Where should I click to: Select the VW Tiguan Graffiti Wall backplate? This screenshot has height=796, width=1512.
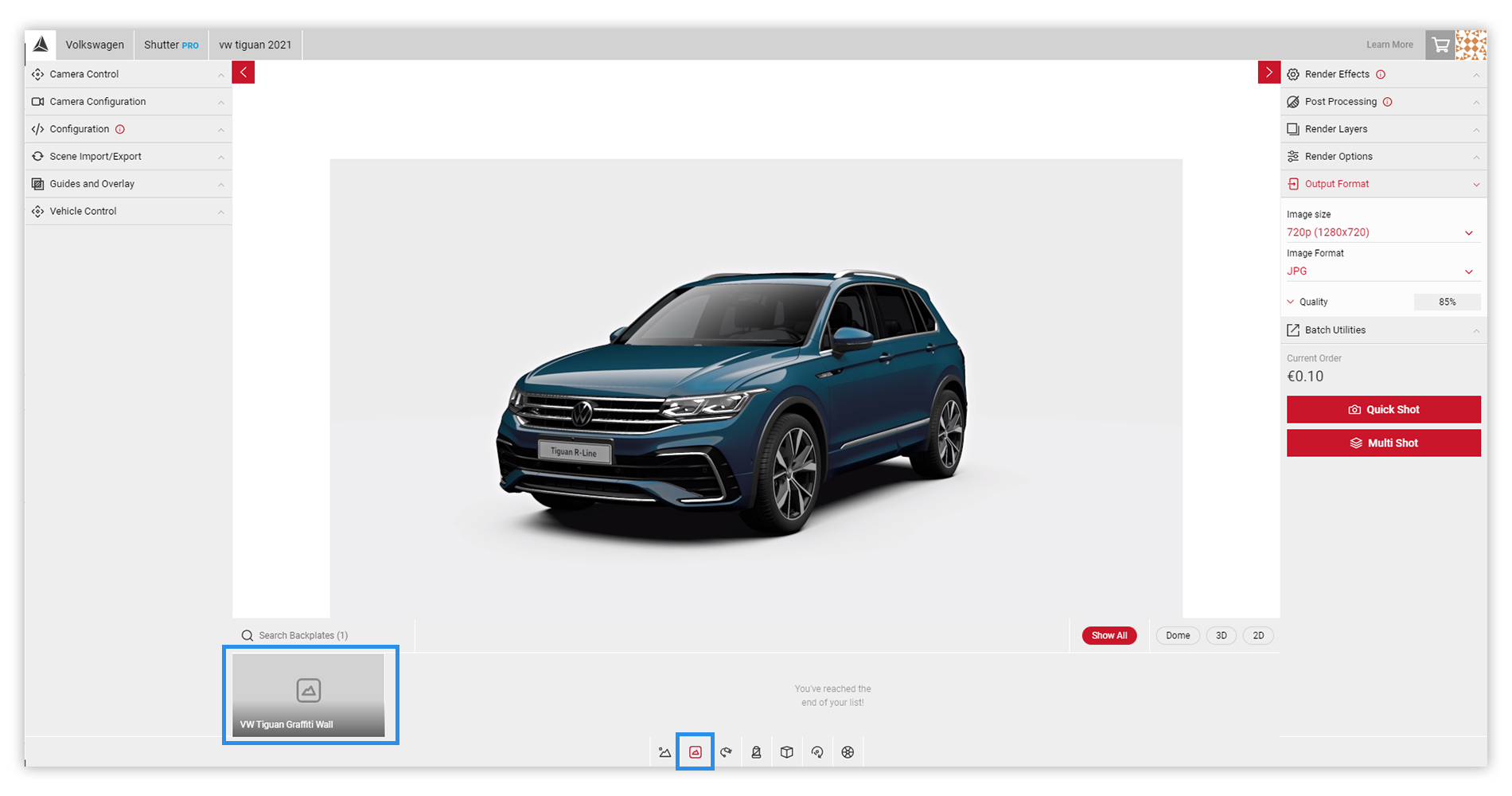[309, 696]
